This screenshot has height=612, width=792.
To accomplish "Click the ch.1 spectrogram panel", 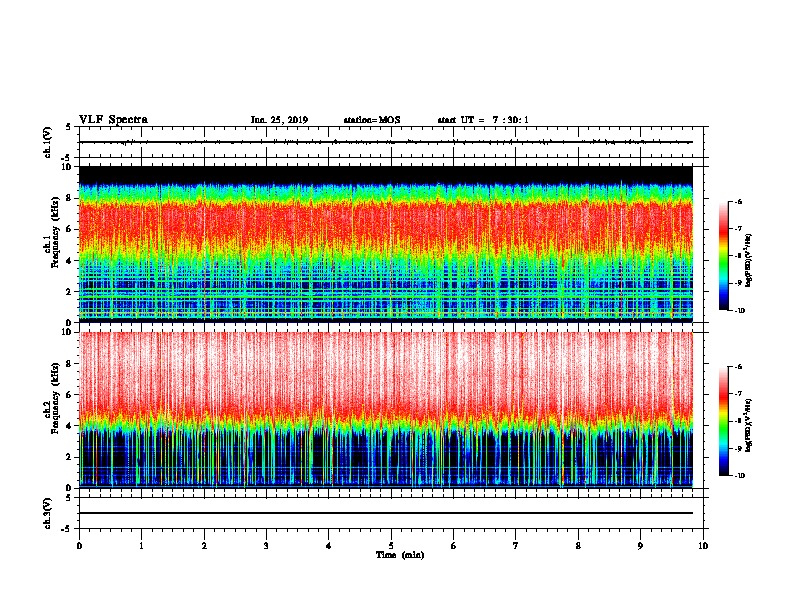I will pyautogui.click(x=386, y=244).
